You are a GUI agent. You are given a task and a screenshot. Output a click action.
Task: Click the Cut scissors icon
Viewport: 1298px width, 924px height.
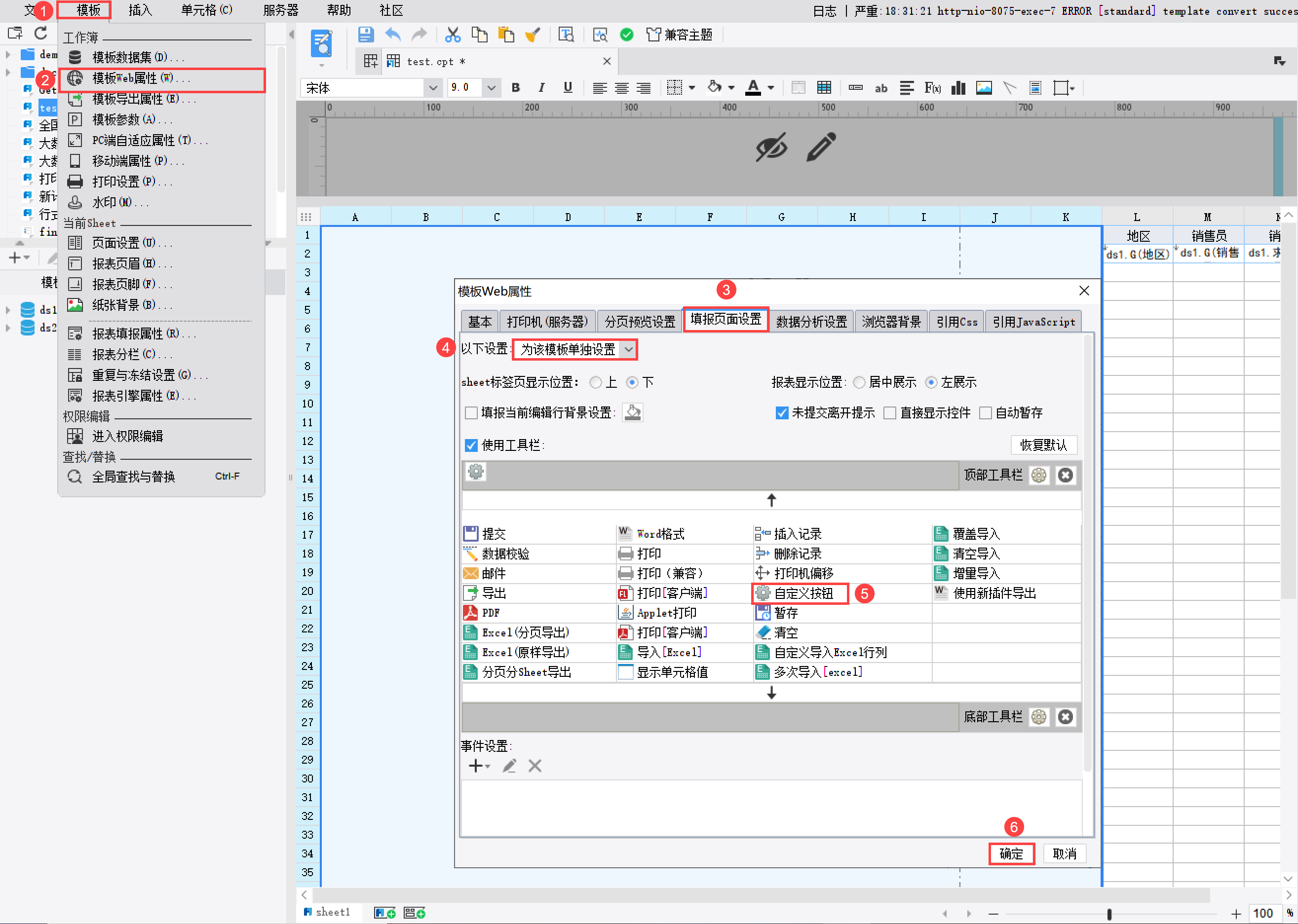[x=453, y=35]
